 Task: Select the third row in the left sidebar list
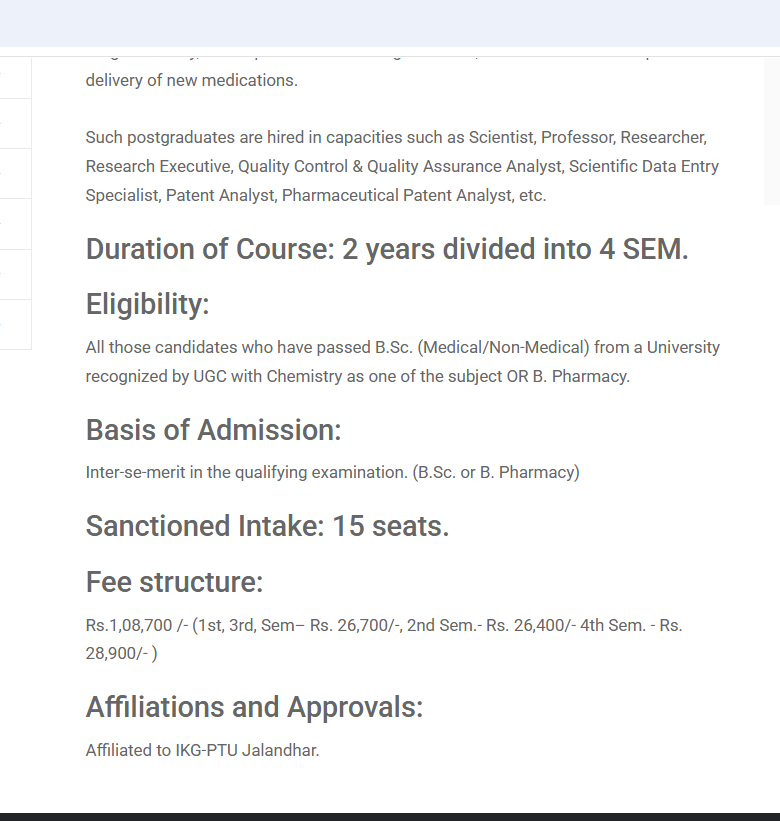point(15,174)
